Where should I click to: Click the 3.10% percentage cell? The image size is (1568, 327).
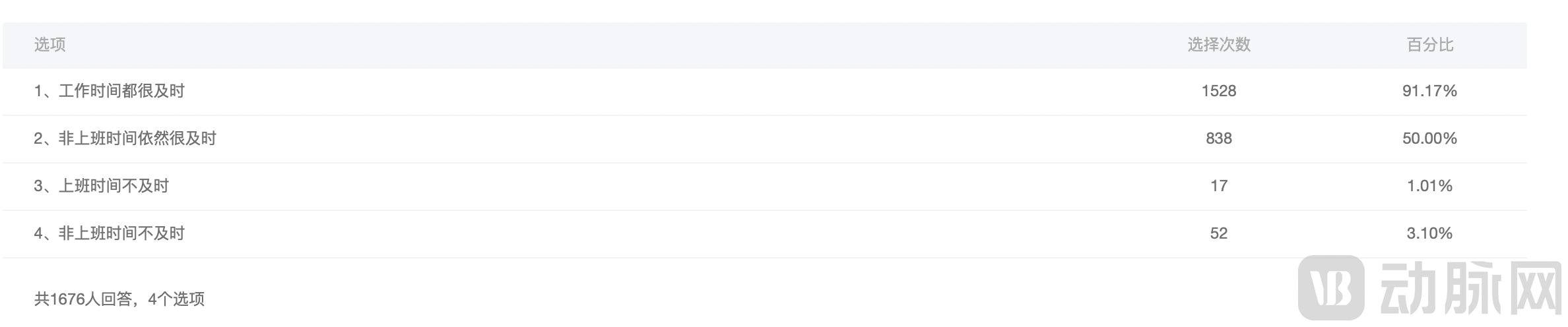(1429, 233)
